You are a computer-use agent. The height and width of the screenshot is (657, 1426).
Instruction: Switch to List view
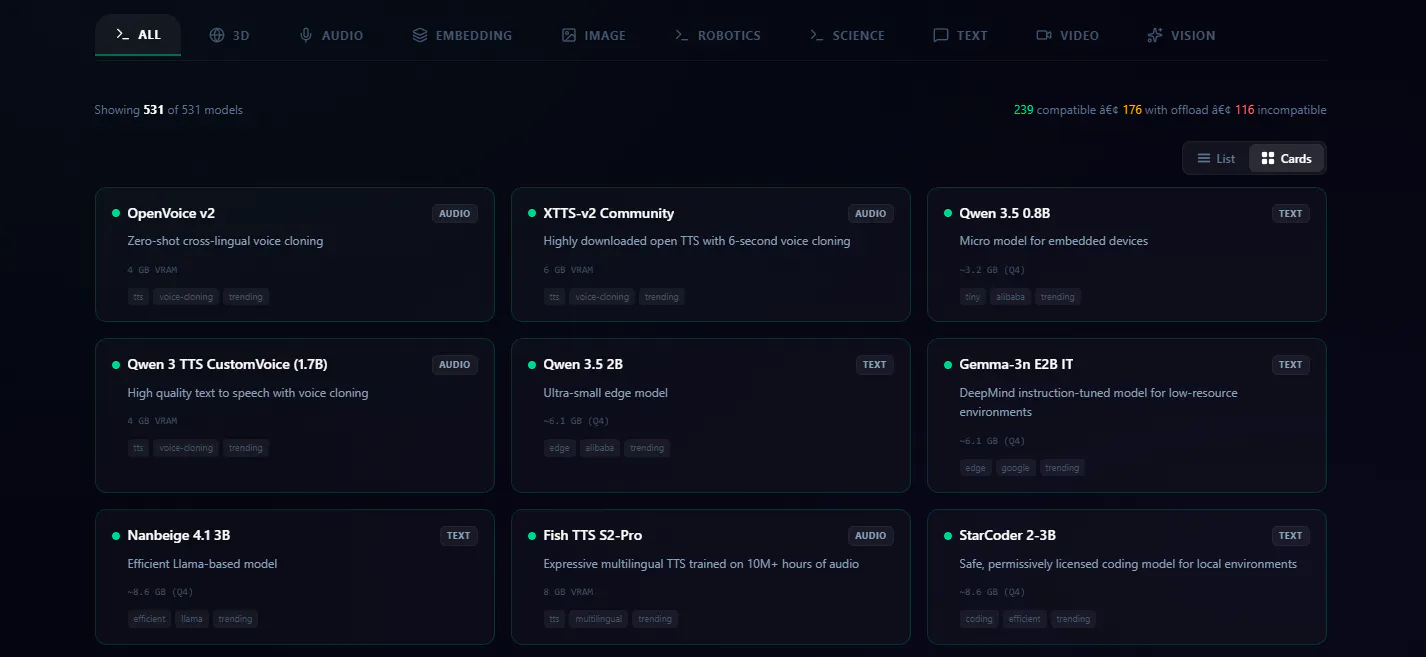click(x=1216, y=158)
